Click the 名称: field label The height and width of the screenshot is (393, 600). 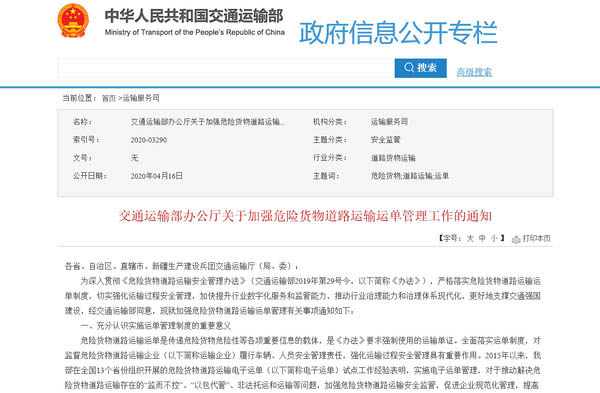coord(82,122)
